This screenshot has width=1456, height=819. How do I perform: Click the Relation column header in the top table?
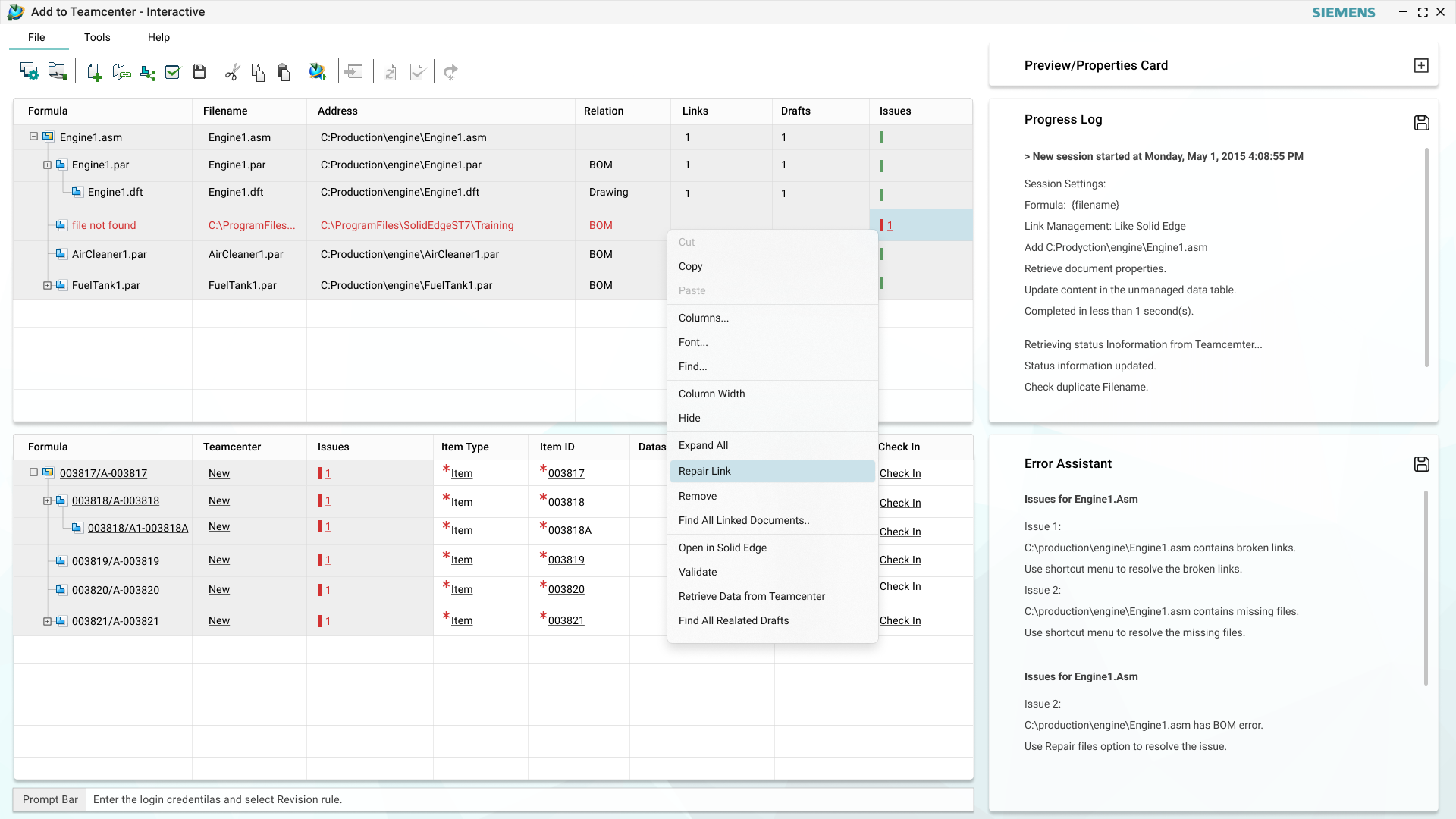coord(604,111)
